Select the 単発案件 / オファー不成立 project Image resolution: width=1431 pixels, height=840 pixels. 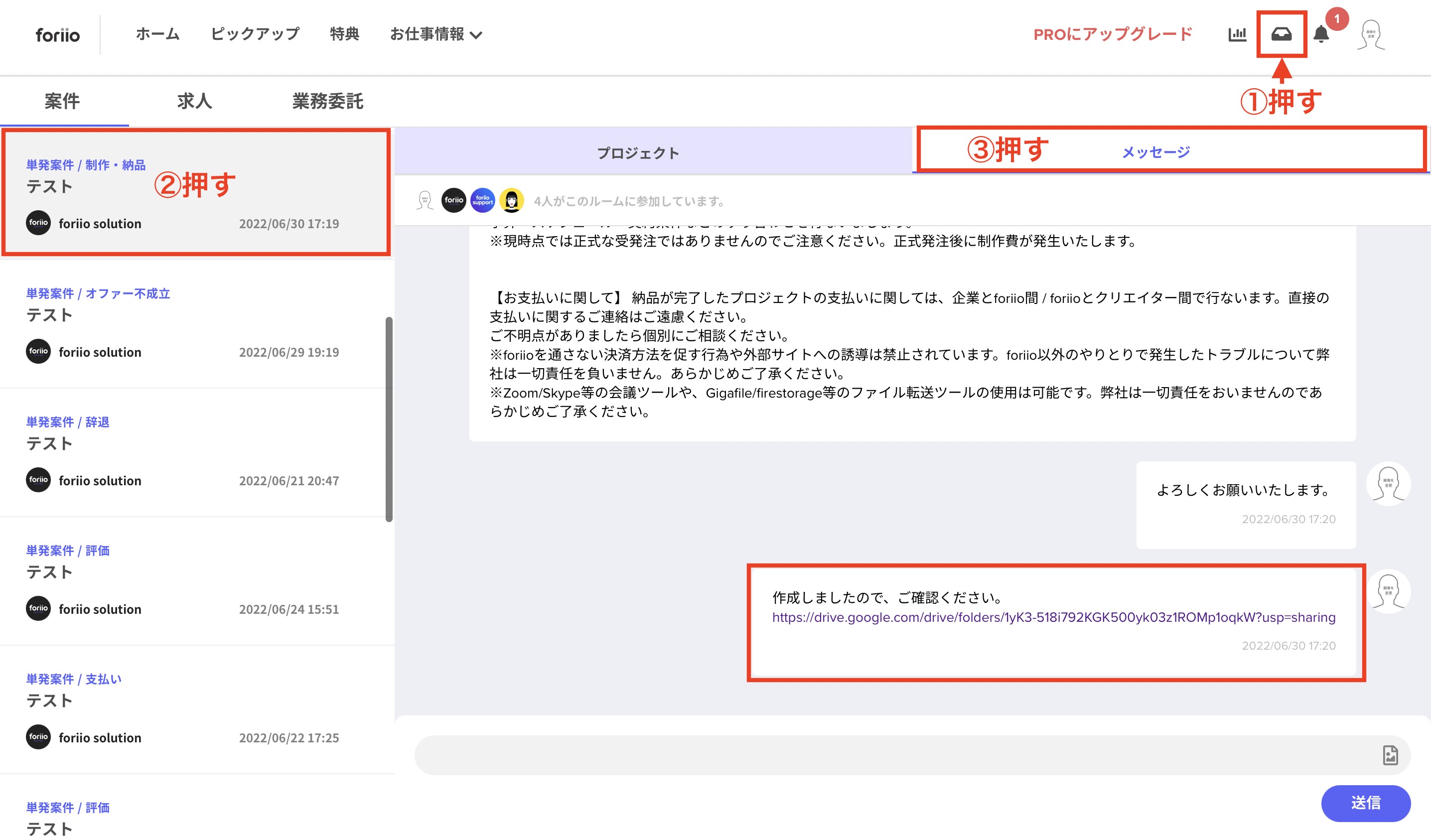[196, 324]
